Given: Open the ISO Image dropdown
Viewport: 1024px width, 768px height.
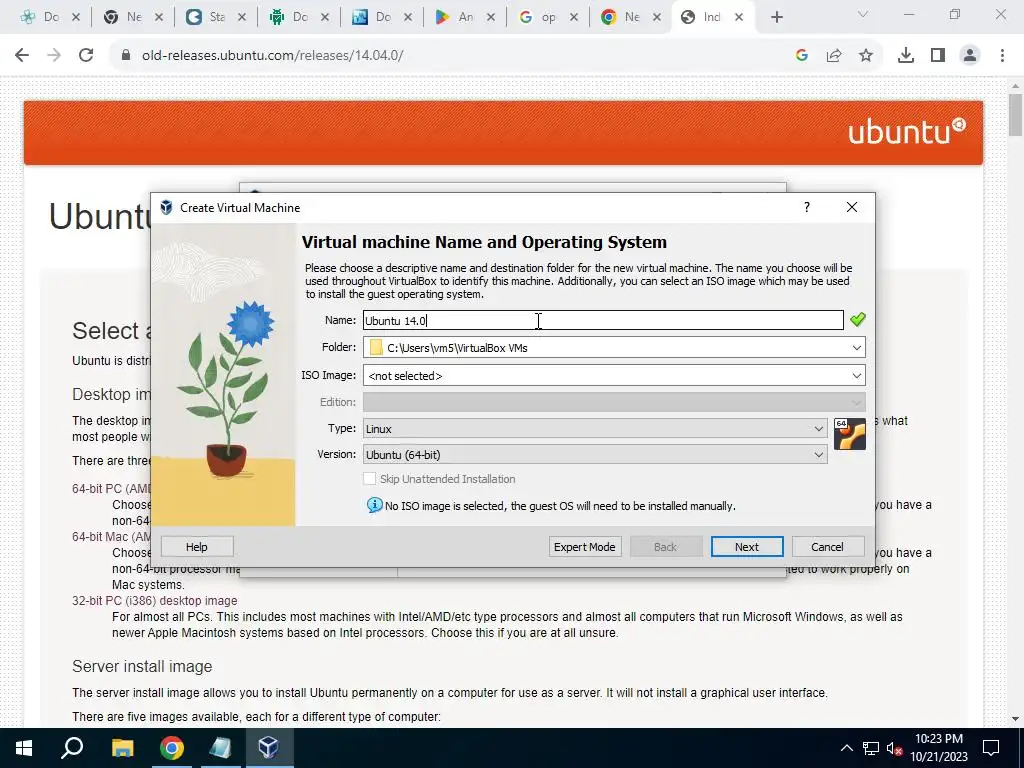Looking at the screenshot, I should [856, 376].
